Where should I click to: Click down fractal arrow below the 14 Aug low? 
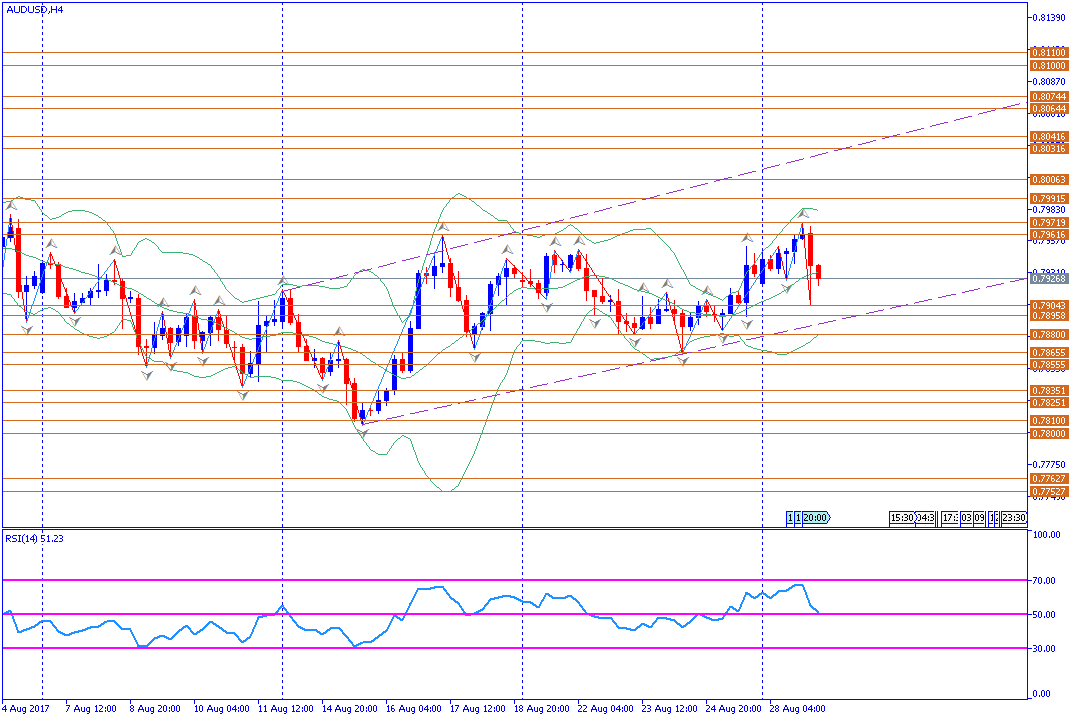pyautogui.click(x=364, y=431)
